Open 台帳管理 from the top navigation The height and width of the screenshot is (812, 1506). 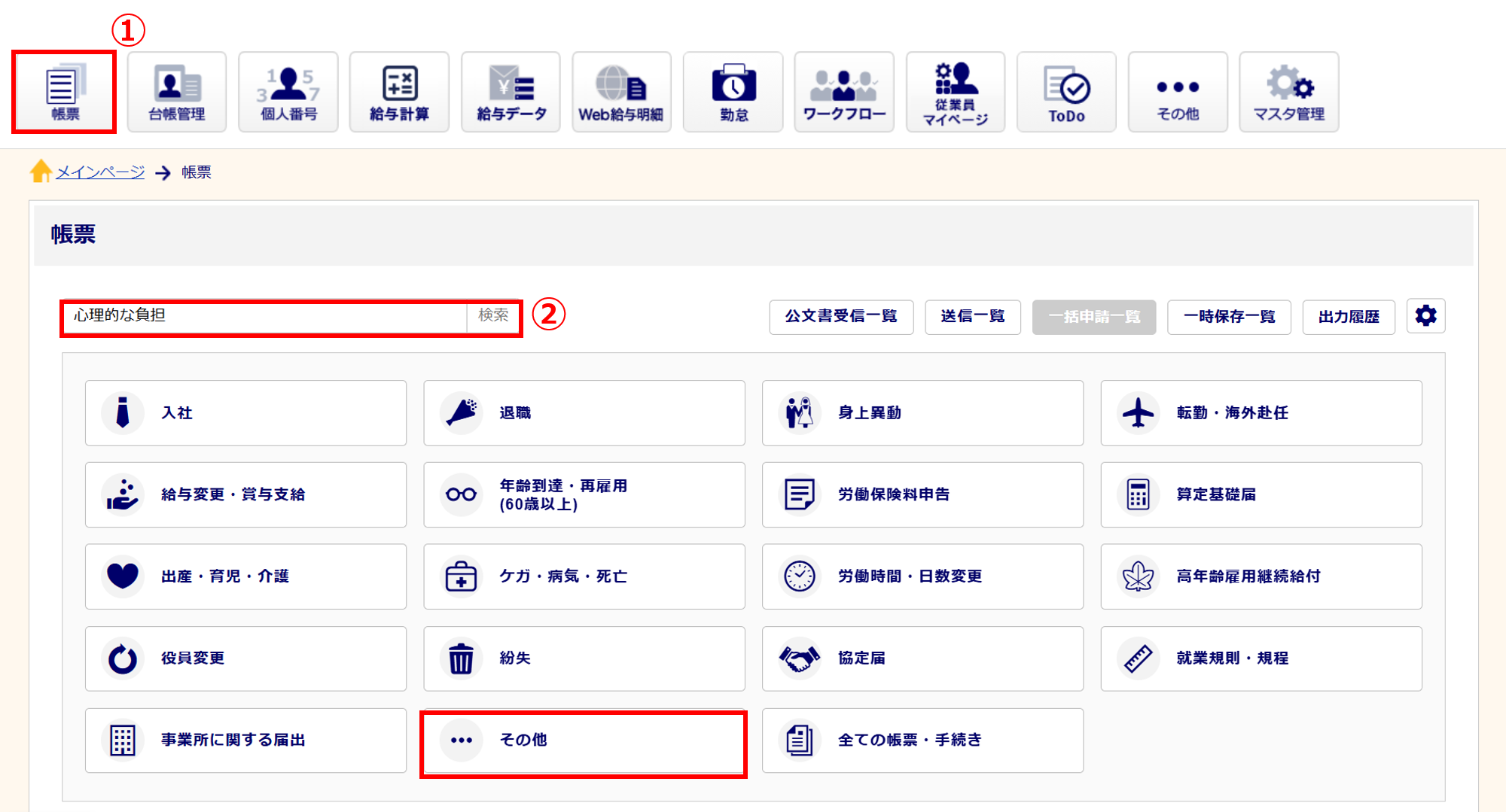coord(177,92)
